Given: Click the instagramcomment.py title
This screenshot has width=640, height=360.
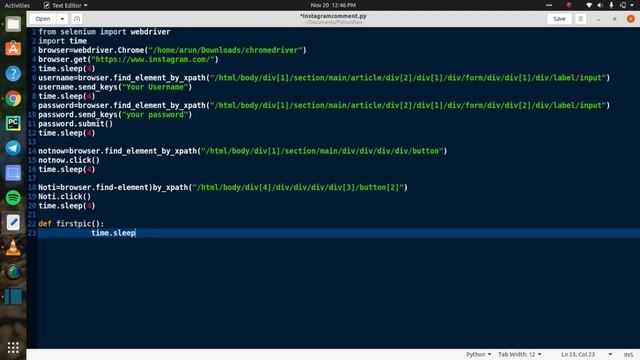Looking at the screenshot, I should coord(333,16).
